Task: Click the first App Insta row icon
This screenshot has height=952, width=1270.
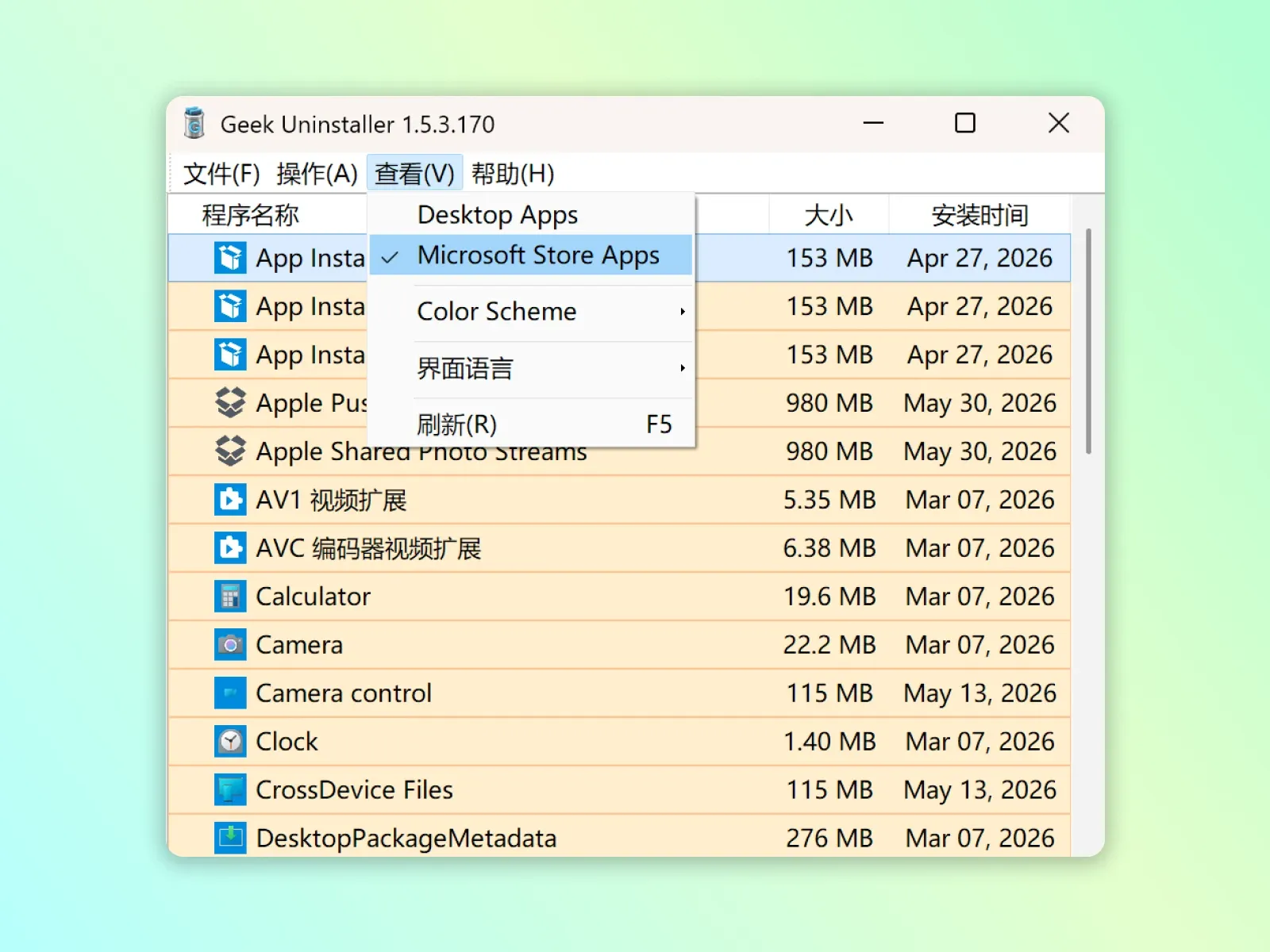Action: point(230,258)
